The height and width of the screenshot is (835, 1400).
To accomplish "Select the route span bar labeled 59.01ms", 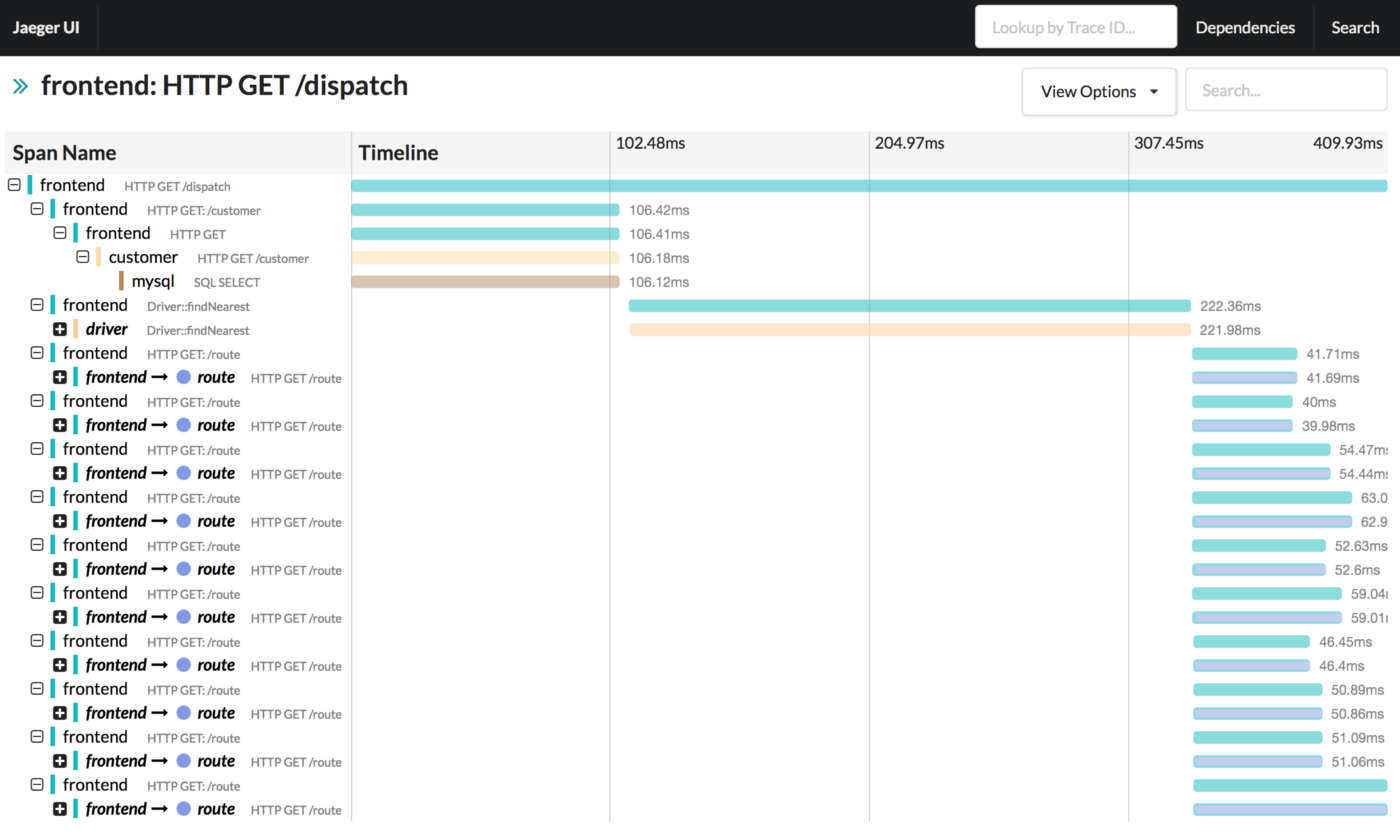I will click(x=1267, y=617).
